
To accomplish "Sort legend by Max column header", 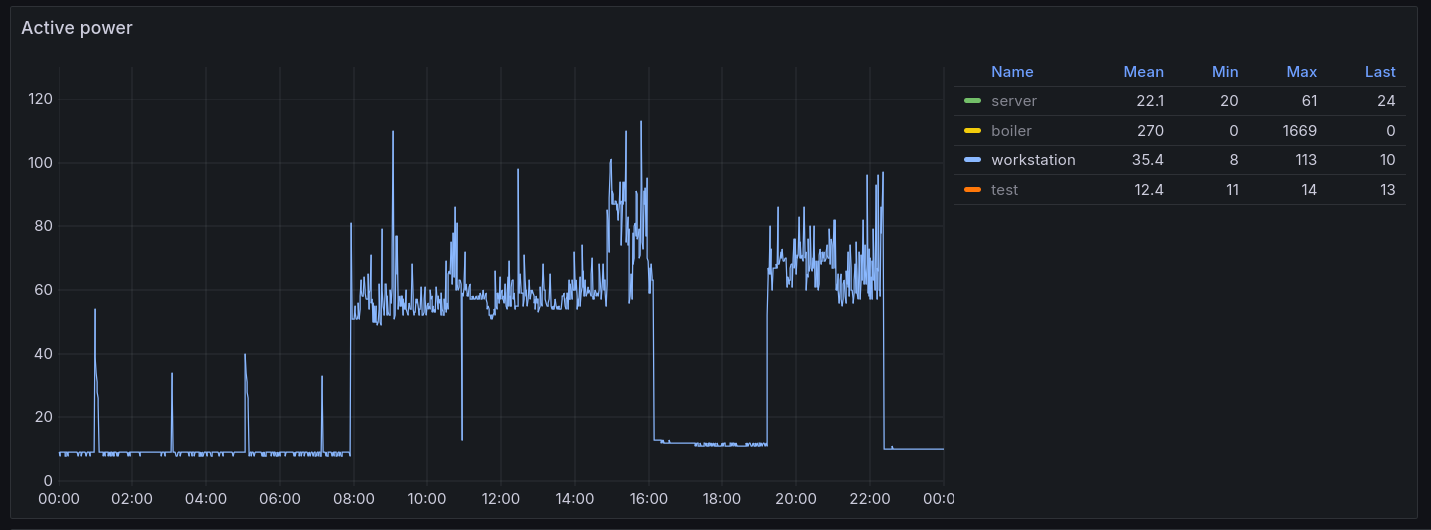I will point(1302,72).
